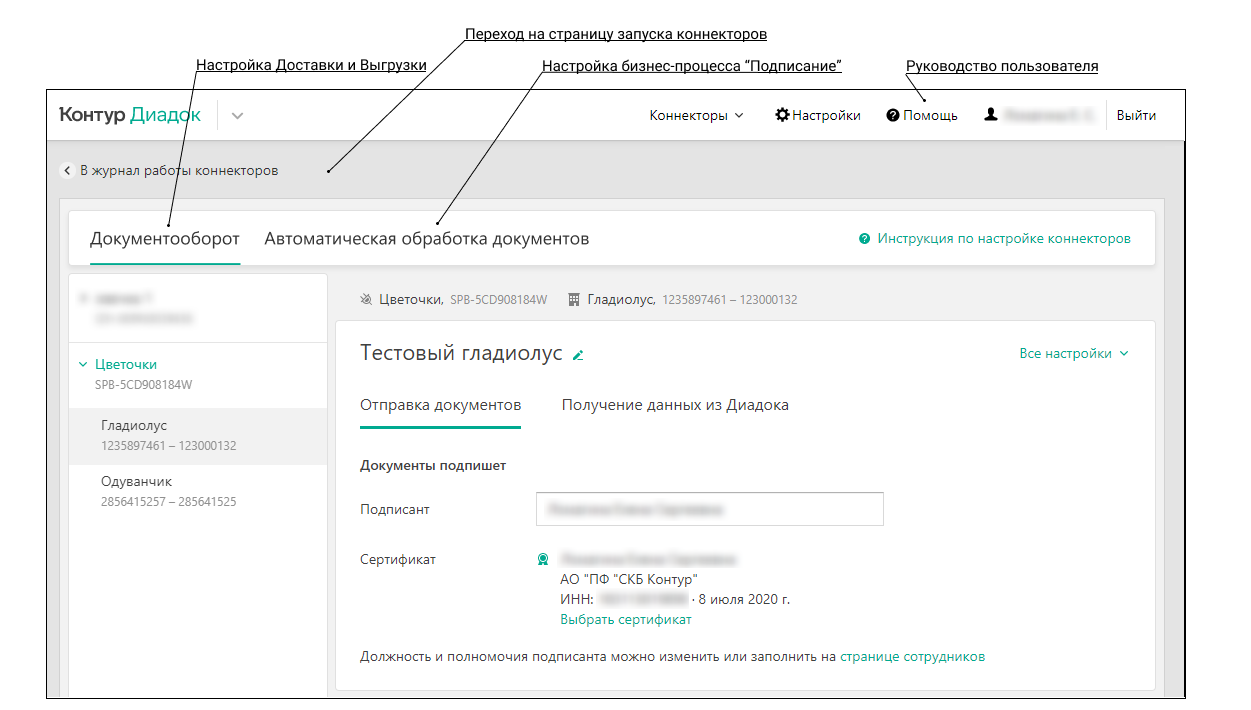Image resolution: width=1251 pixels, height=710 pixels.
Task: Switch to Автоматическая обработка документов tab
Action: point(427,239)
